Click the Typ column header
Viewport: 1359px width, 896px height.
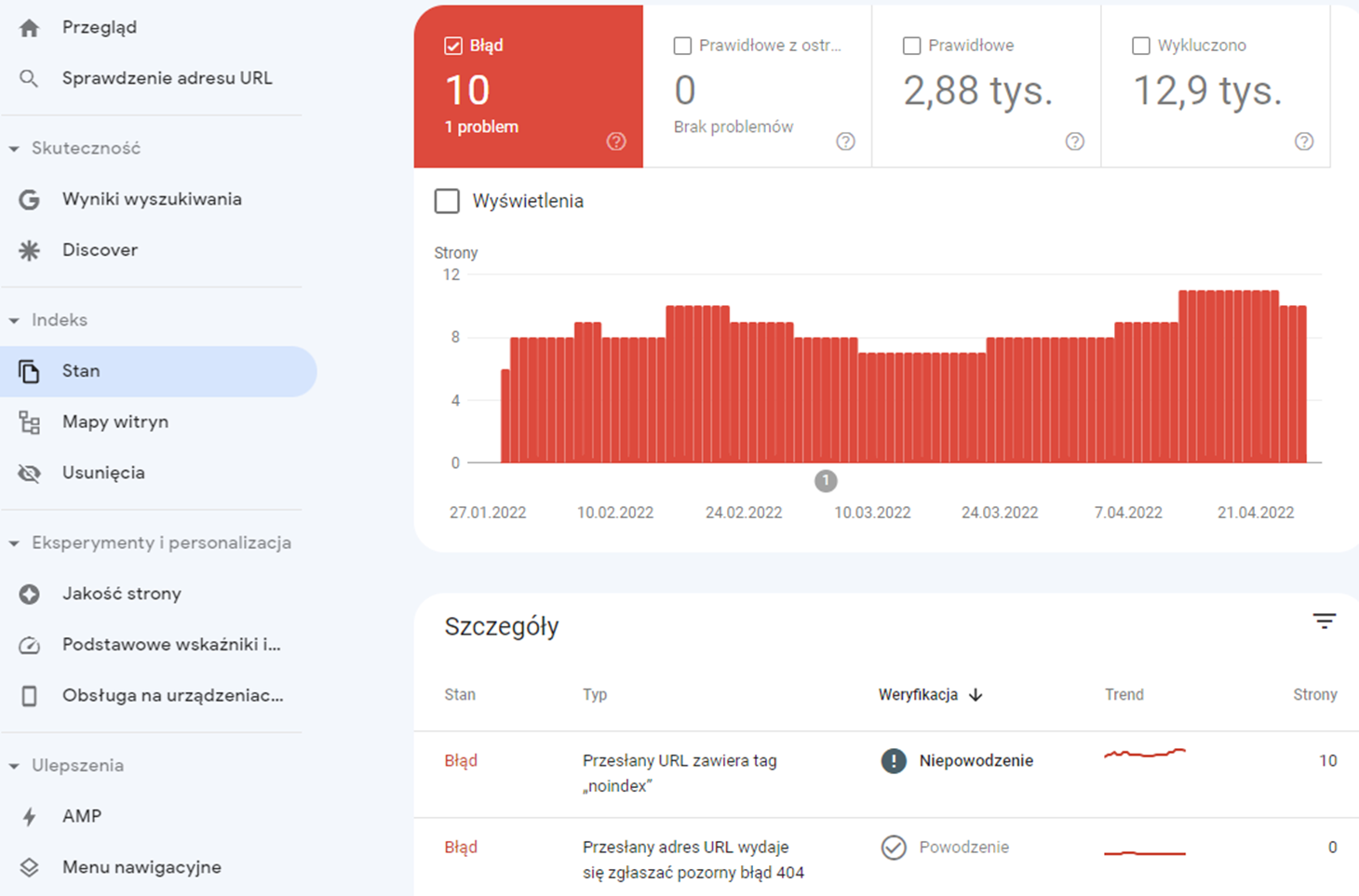coord(595,695)
